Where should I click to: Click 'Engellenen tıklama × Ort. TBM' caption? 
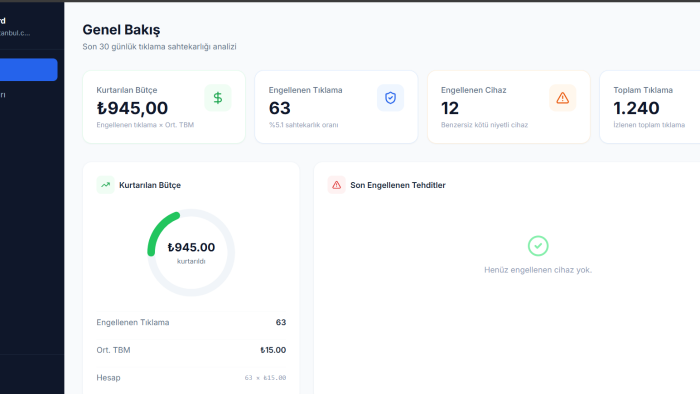145,125
